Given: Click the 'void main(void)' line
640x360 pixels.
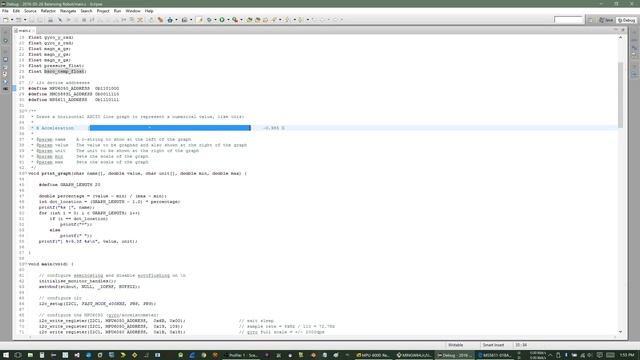Looking at the screenshot, I should tap(51, 264).
